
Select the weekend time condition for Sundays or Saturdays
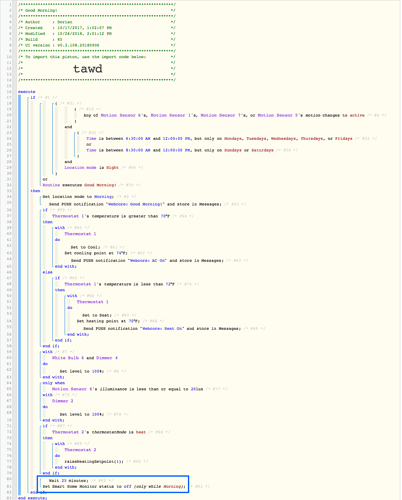click(180, 150)
